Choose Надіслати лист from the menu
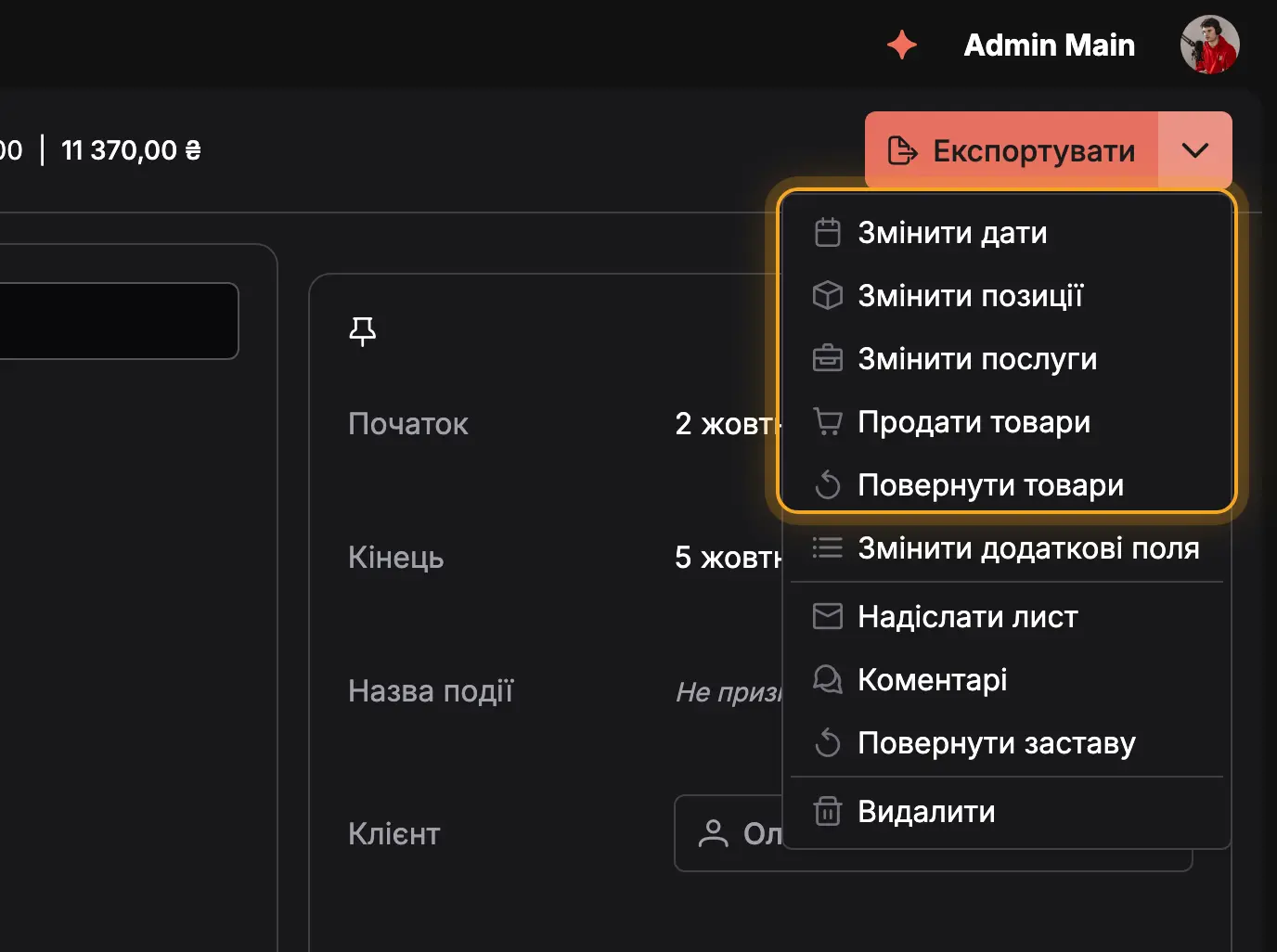The height and width of the screenshot is (952, 1277). pyautogui.click(x=1007, y=616)
